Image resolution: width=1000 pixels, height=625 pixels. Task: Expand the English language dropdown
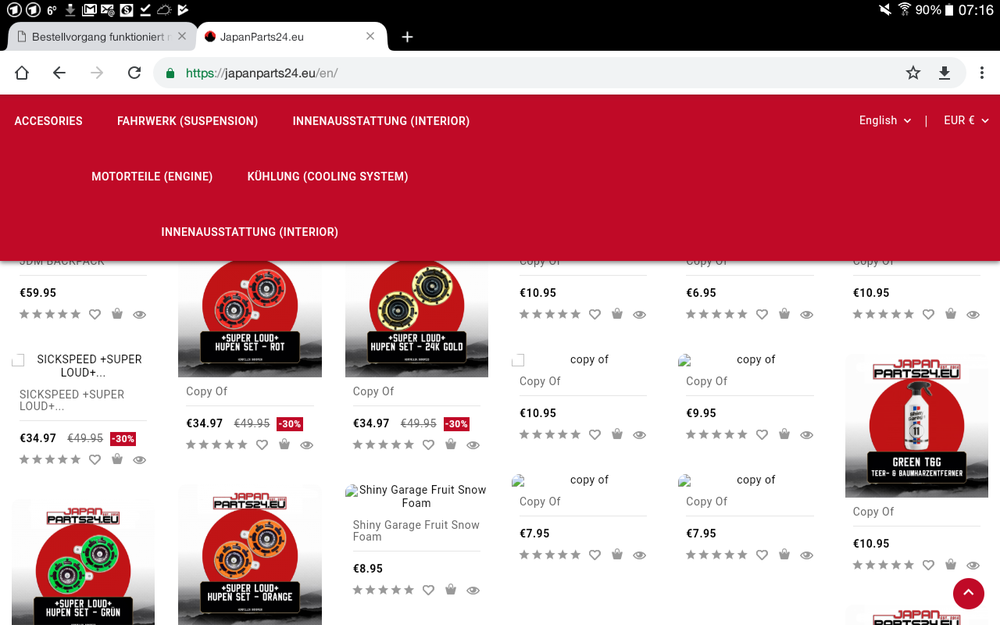885,121
